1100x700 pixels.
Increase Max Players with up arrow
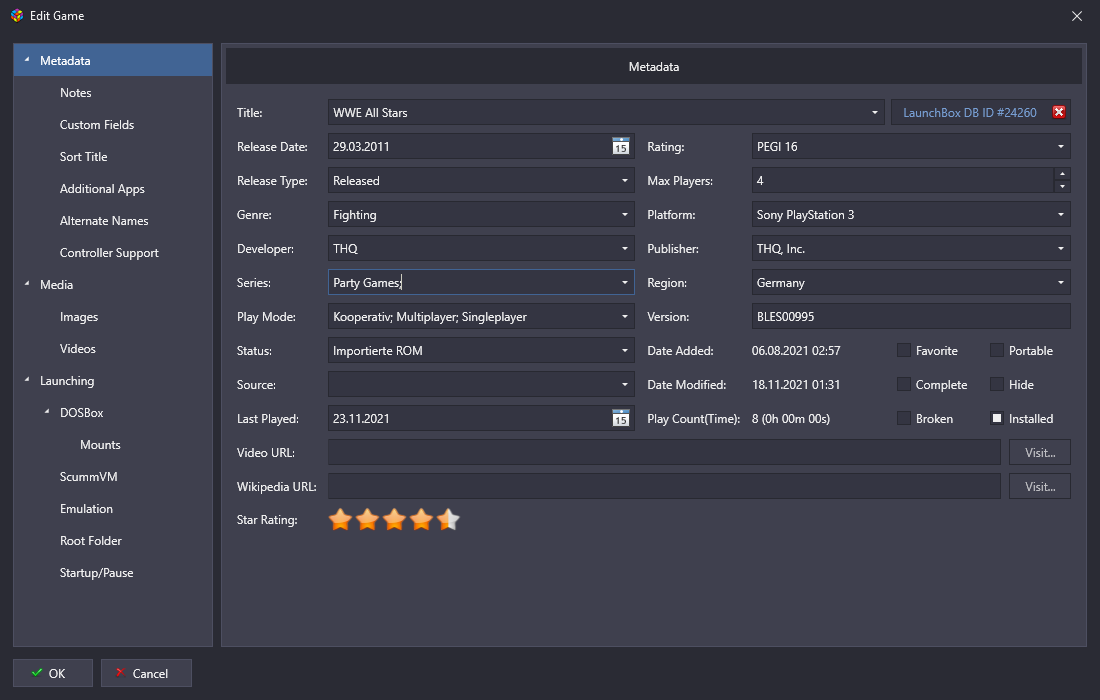coord(1061,175)
